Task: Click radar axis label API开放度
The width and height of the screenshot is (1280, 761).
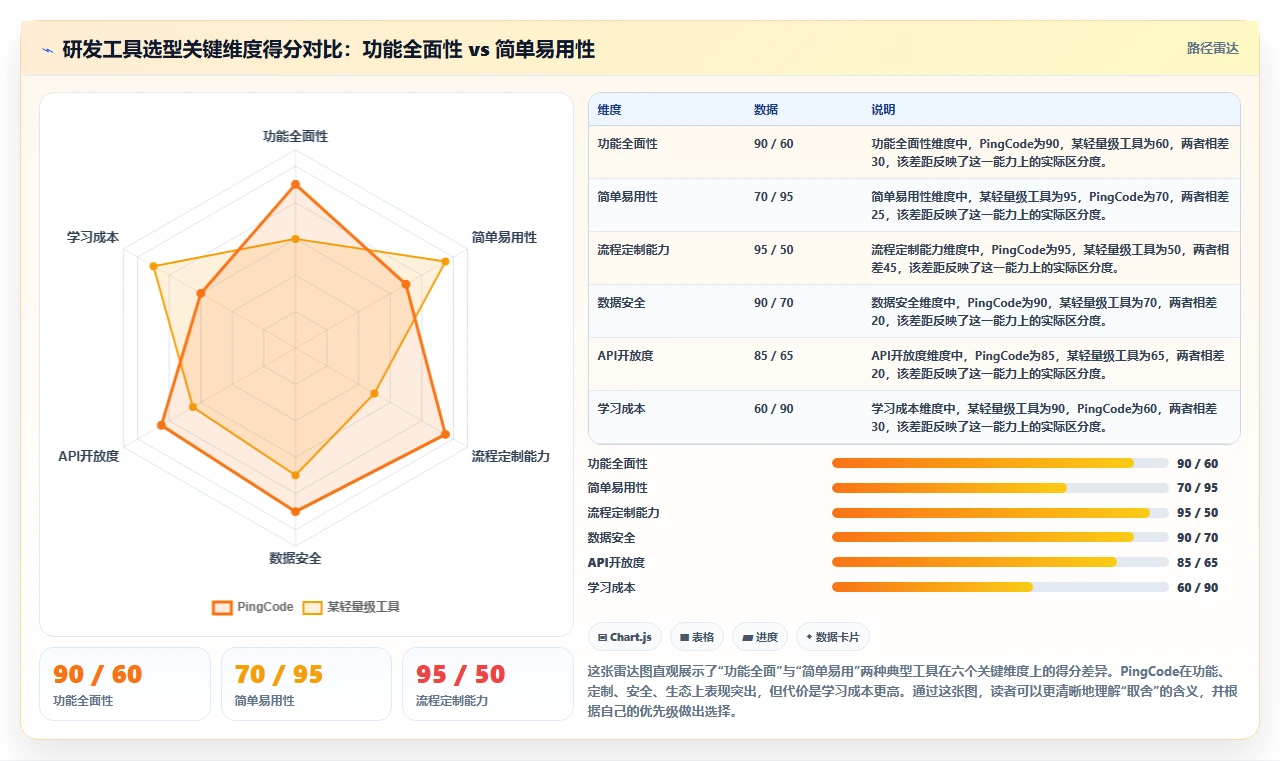Action: (x=89, y=456)
